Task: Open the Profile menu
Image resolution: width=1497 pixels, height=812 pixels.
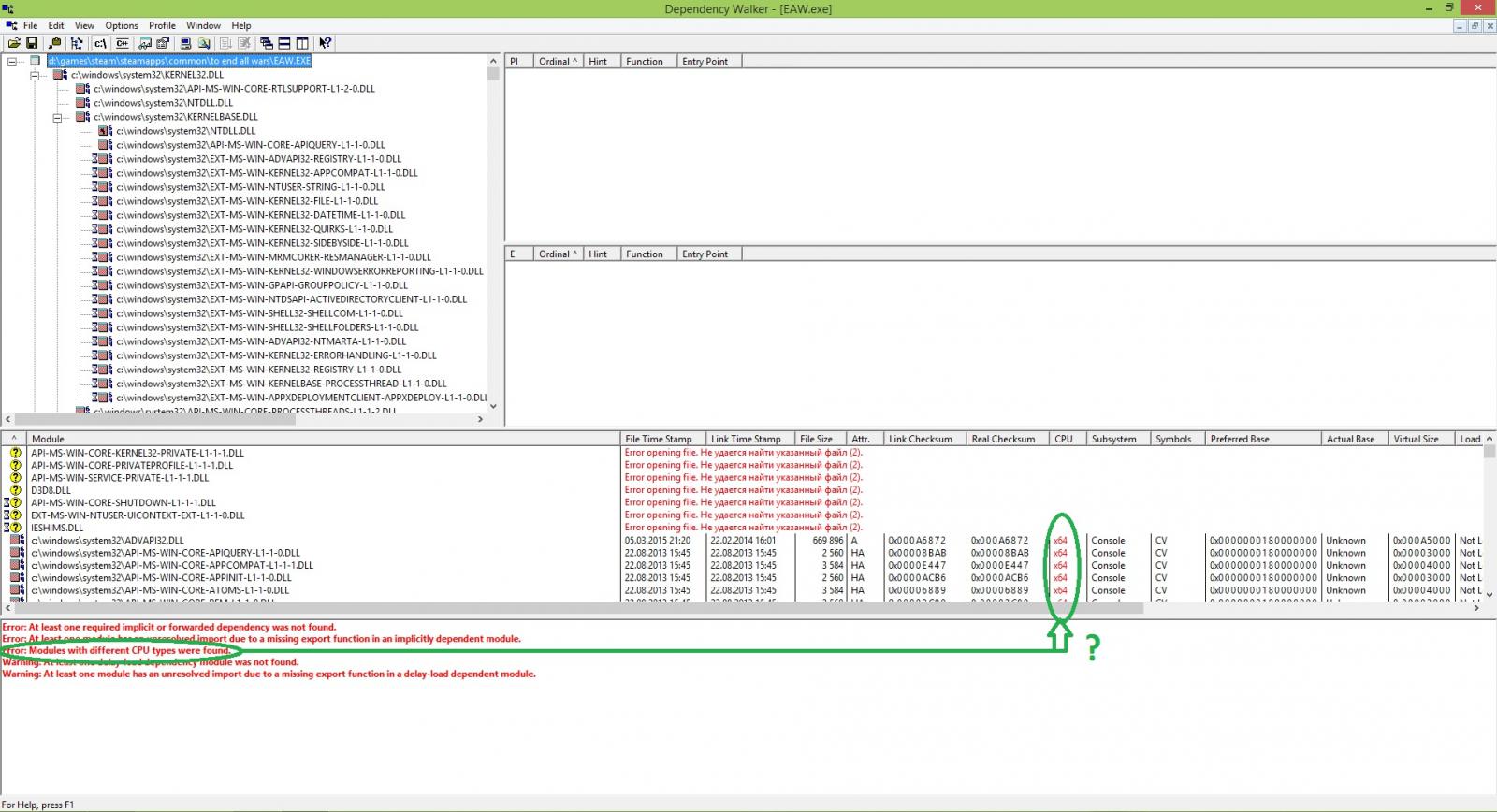Action: (162, 25)
